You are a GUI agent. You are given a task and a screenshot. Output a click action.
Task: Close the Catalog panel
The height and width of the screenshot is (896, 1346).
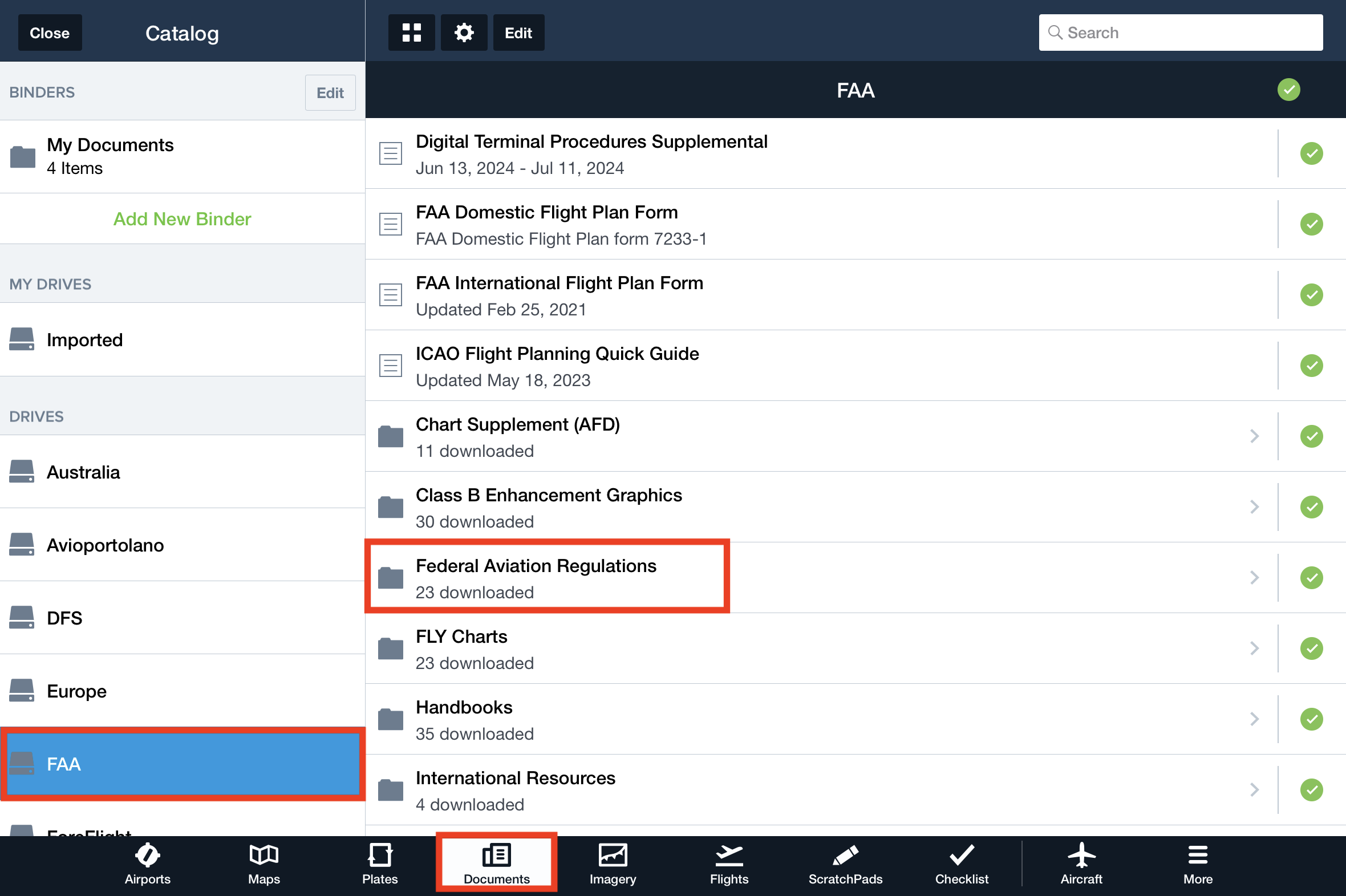tap(50, 33)
